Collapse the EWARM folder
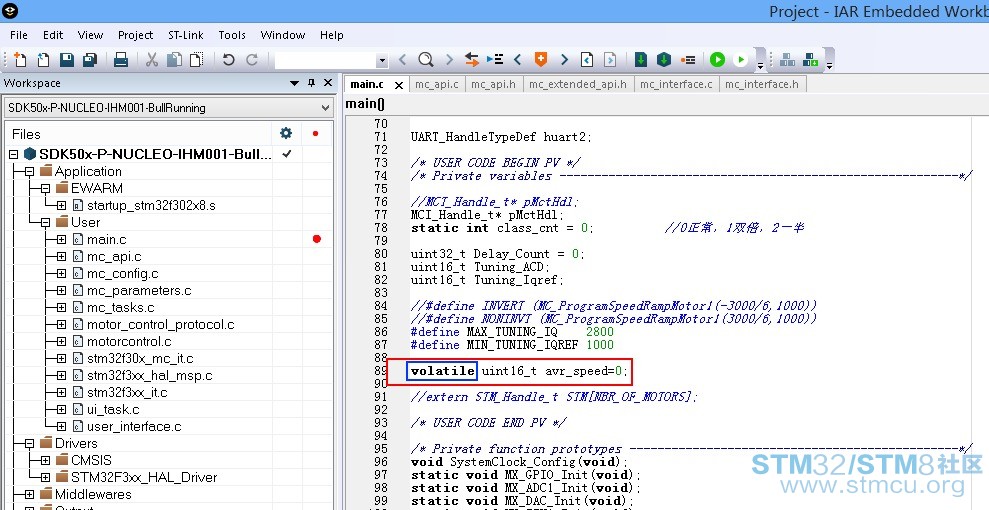This screenshot has width=989, height=510. coord(45,188)
